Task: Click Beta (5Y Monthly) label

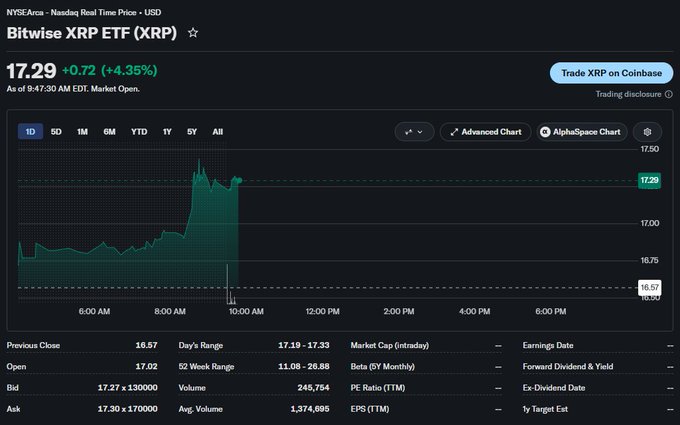Action: pyautogui.click(x=382, y=366)
